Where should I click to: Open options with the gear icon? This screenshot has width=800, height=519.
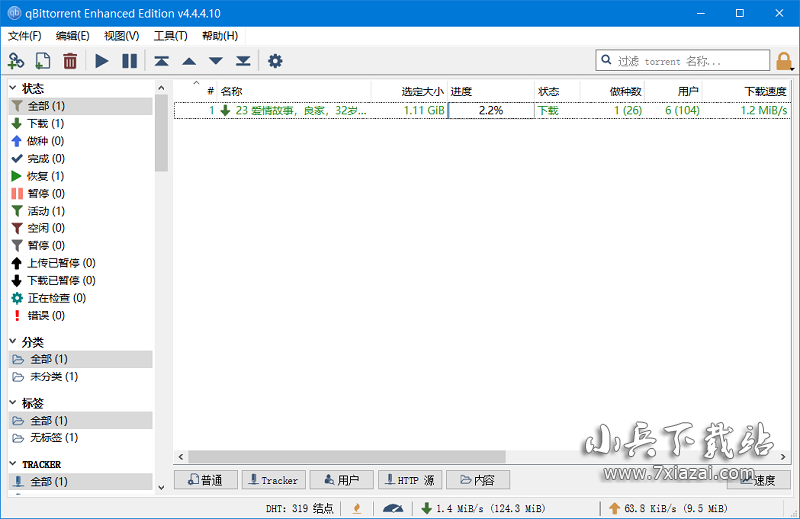coord(275,61)
